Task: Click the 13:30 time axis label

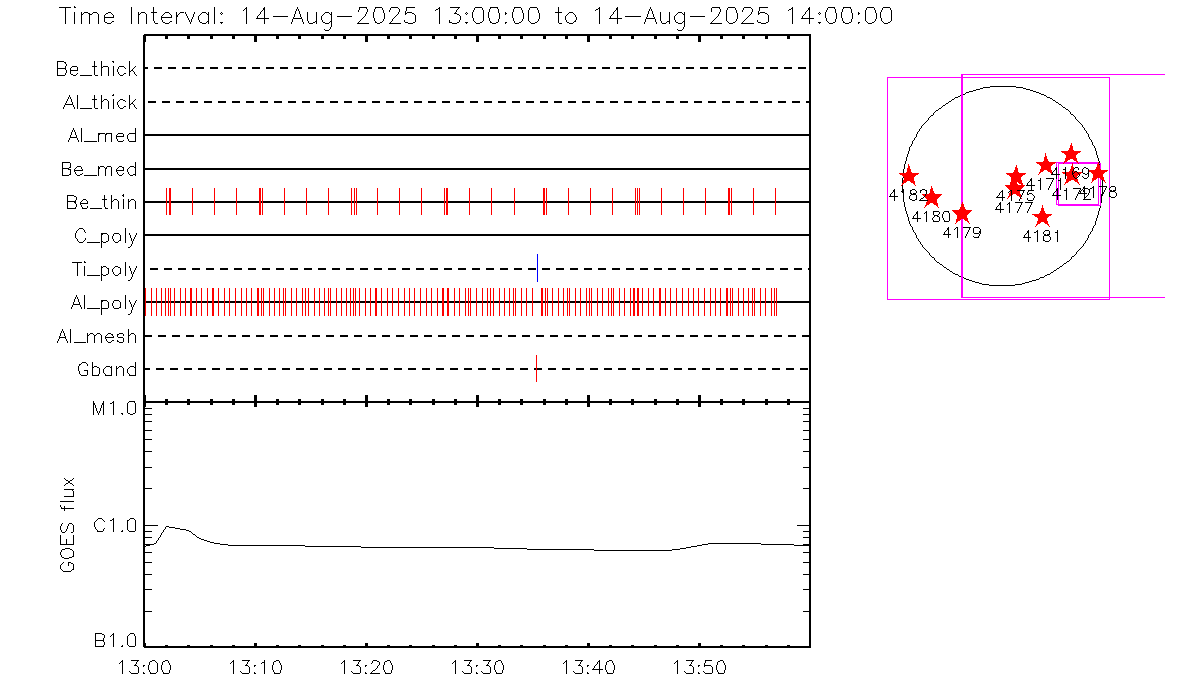Action: 478,666
